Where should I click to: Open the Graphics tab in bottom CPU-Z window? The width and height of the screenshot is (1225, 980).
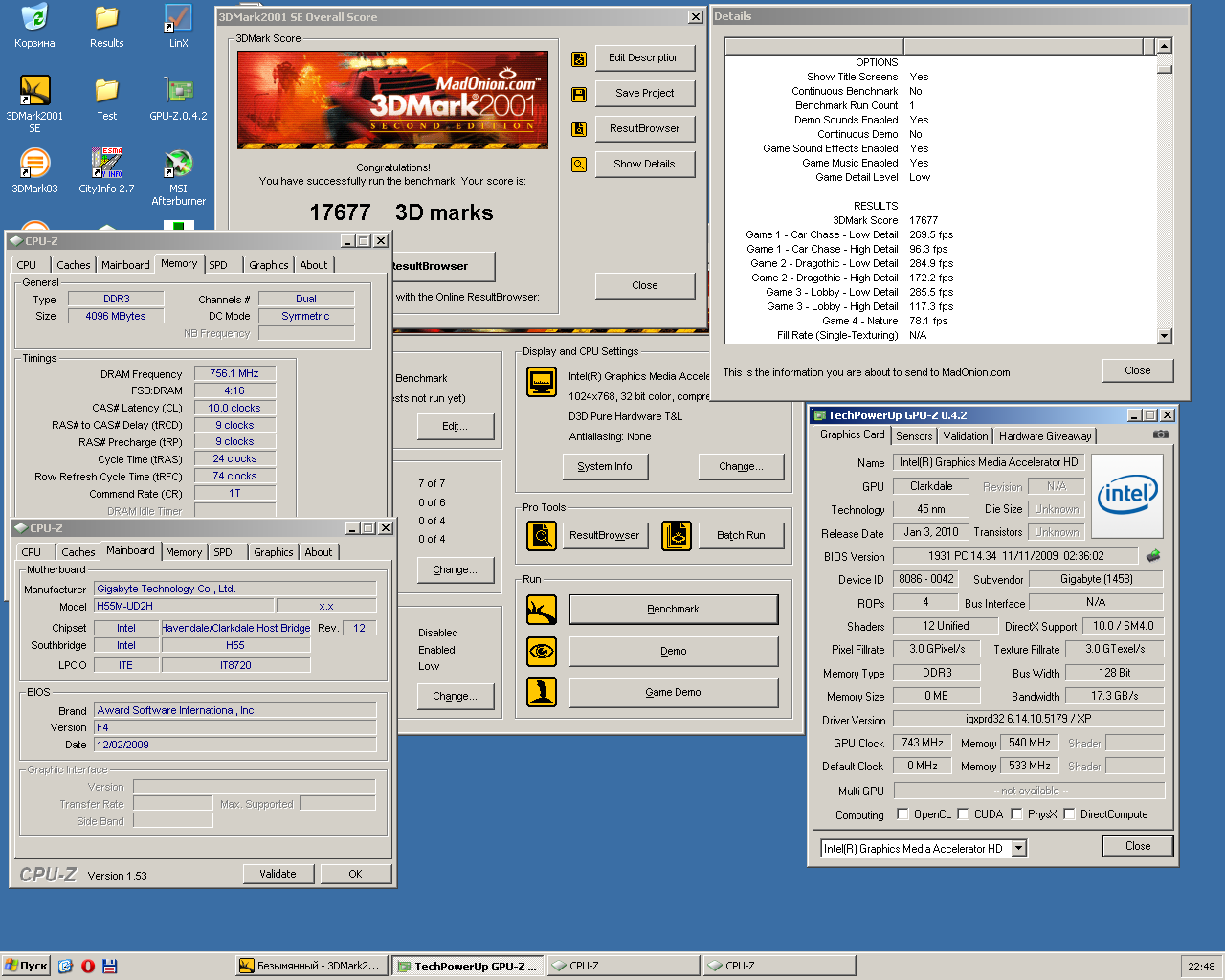click(274, 552)
